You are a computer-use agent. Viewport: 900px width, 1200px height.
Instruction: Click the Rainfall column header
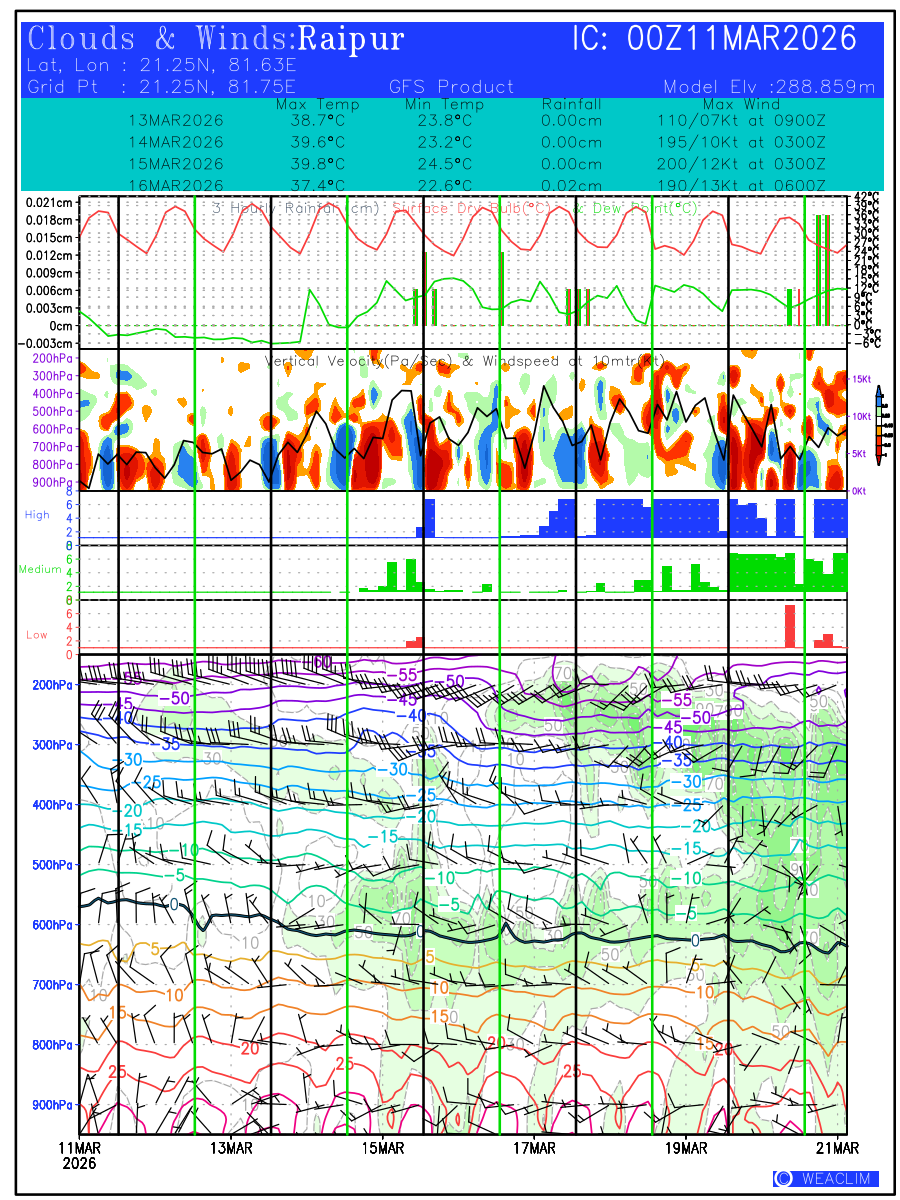pos(571,104)
